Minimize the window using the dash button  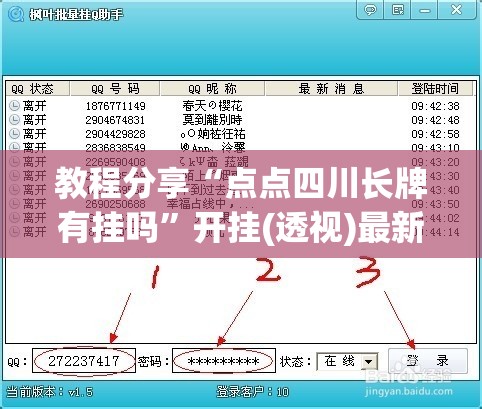pos(424,10)
